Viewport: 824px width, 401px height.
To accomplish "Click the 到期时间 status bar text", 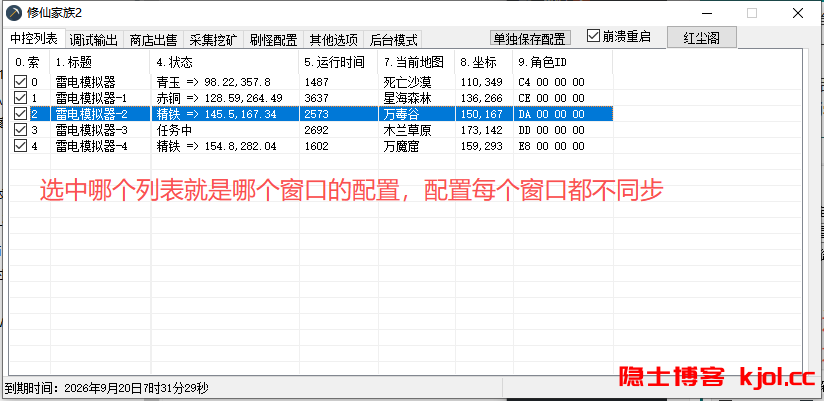I will 107,388.
